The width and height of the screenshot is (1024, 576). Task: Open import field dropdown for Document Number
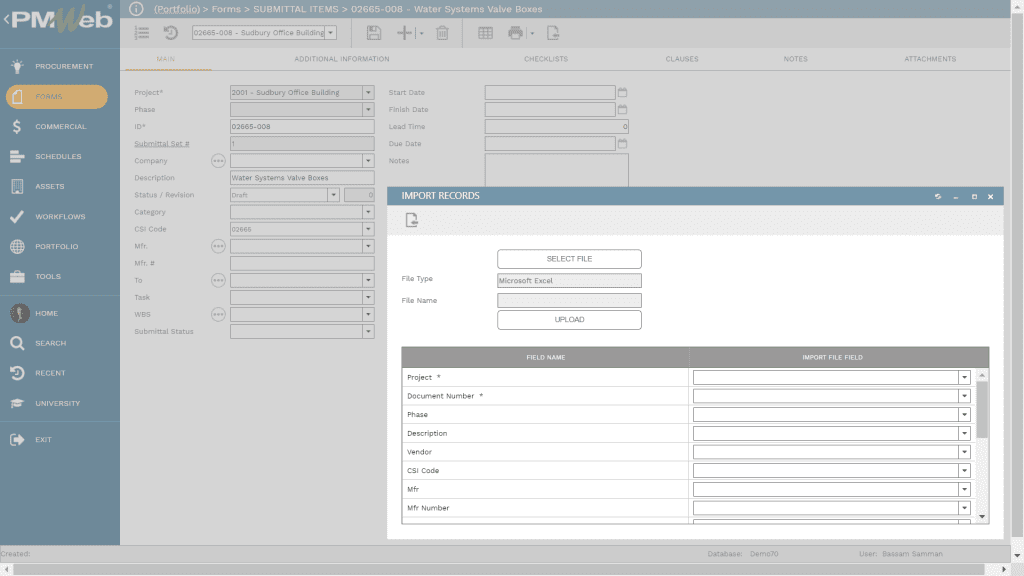click(964, 396)
